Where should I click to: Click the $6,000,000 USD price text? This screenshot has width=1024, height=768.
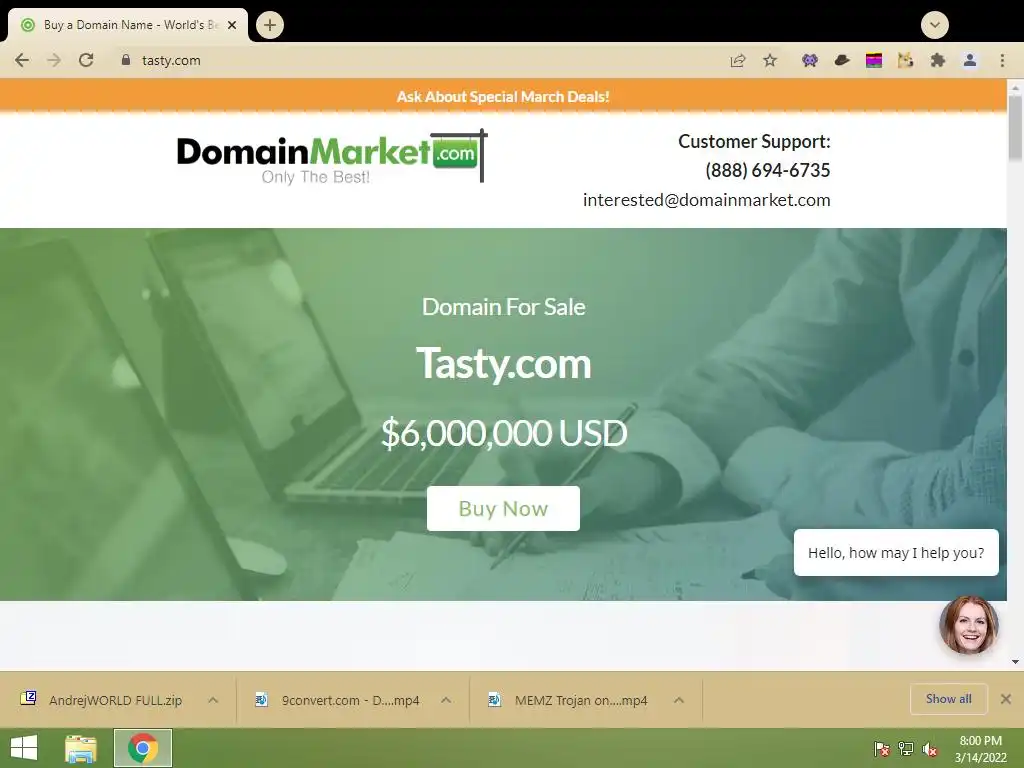[x=504, y=433]
